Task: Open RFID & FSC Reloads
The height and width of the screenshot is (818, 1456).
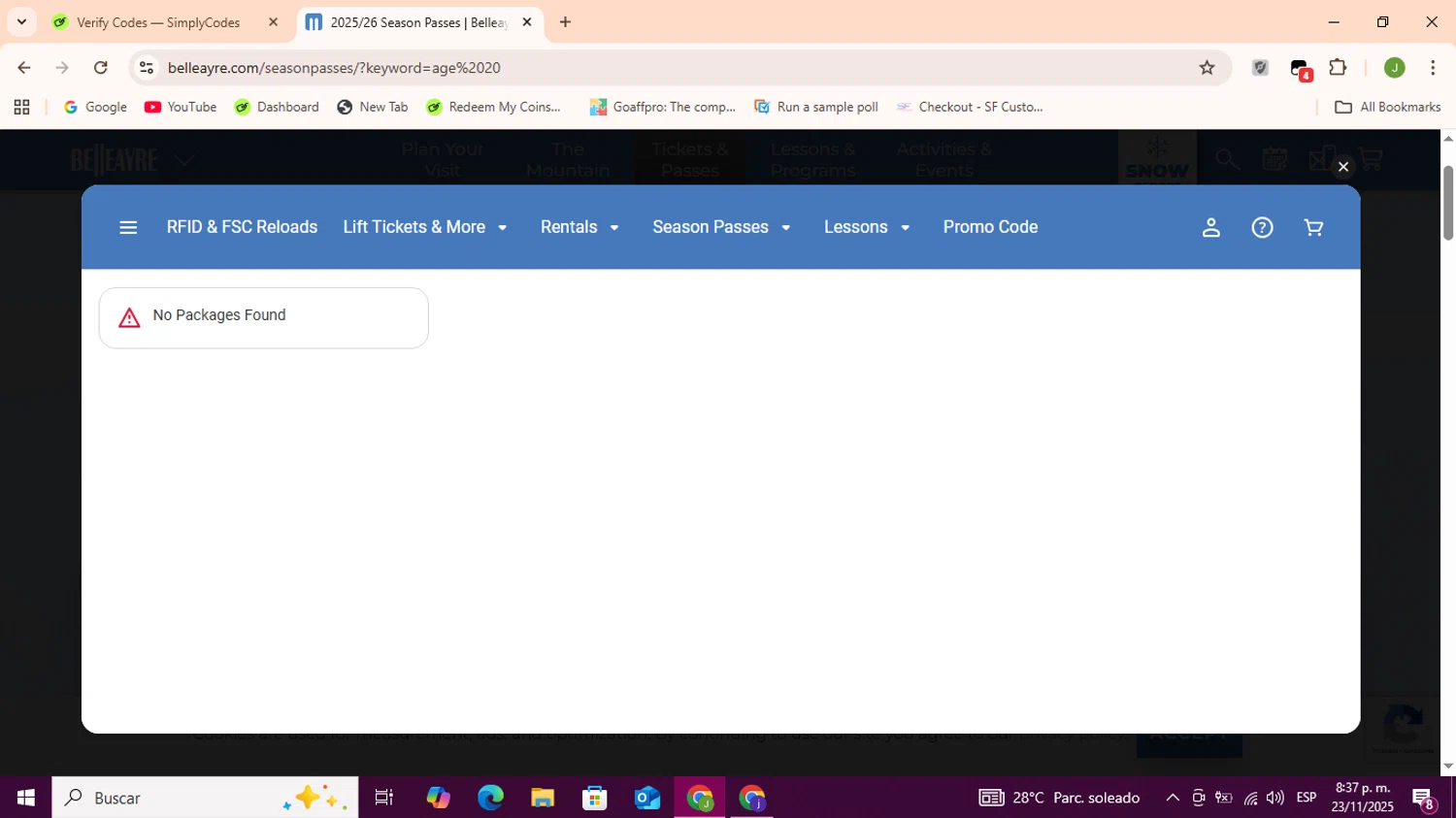Action: point(242,227)
